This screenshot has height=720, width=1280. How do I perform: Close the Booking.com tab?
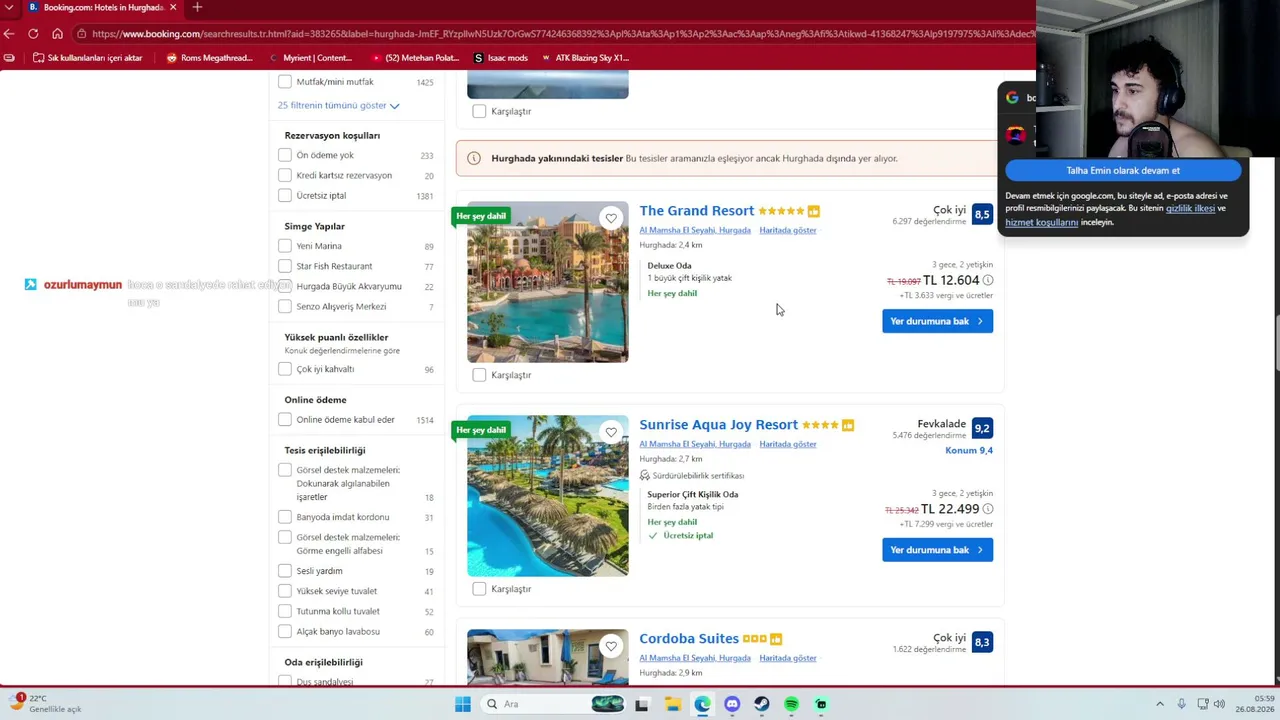pyautogui.click(x=173, y=7)
